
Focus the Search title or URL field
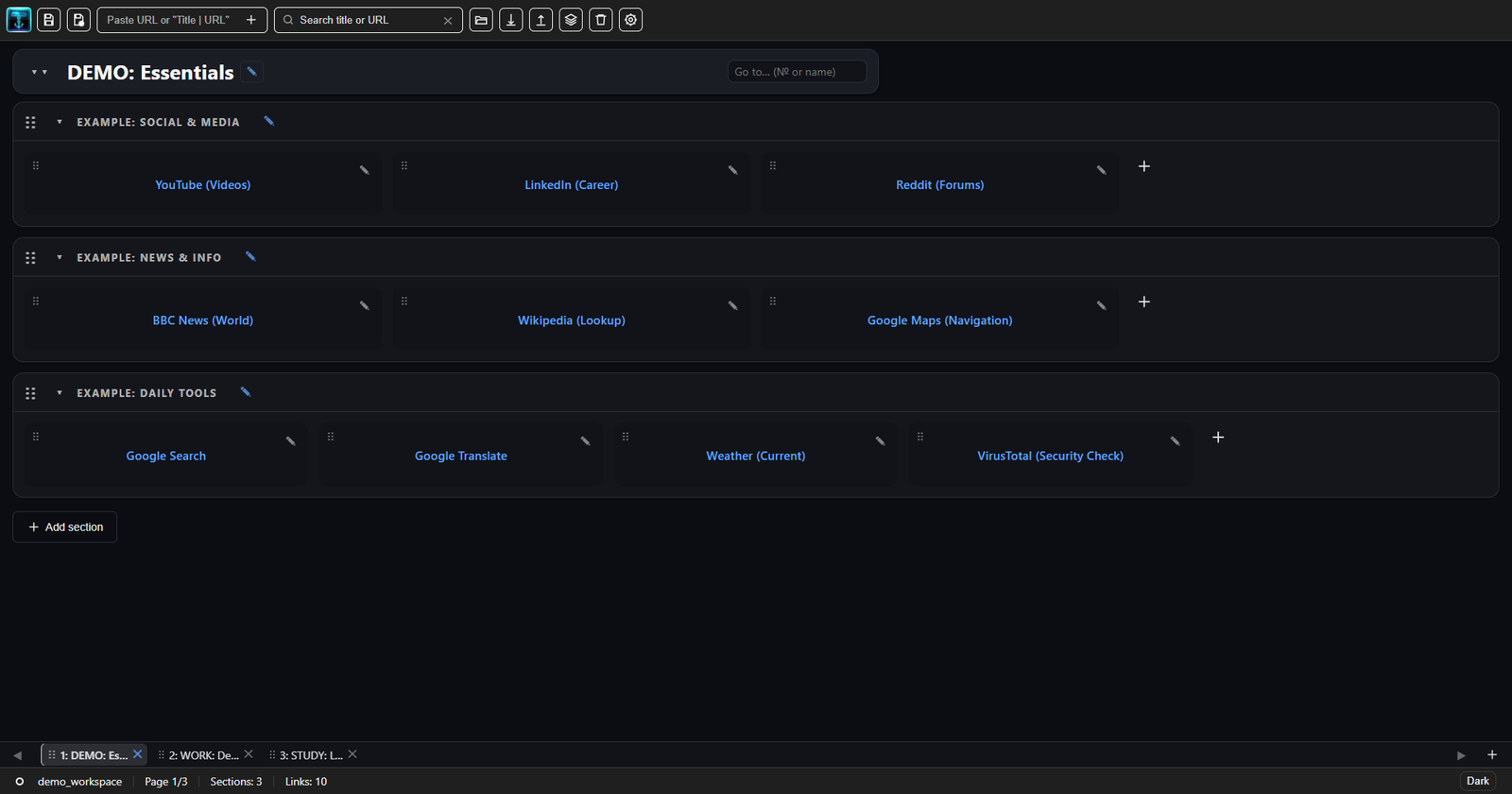click(x=369, y=20)
